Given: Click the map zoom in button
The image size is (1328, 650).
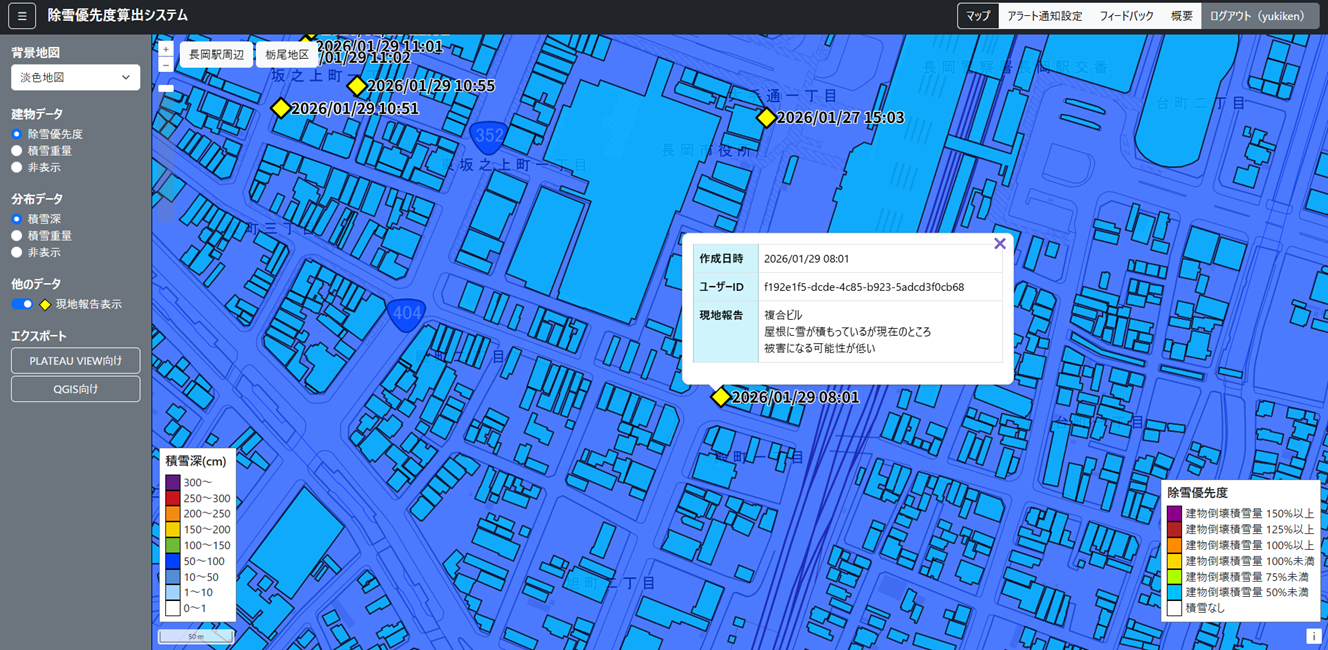Looking at the screenshot, I should click(x=166, y=49).
